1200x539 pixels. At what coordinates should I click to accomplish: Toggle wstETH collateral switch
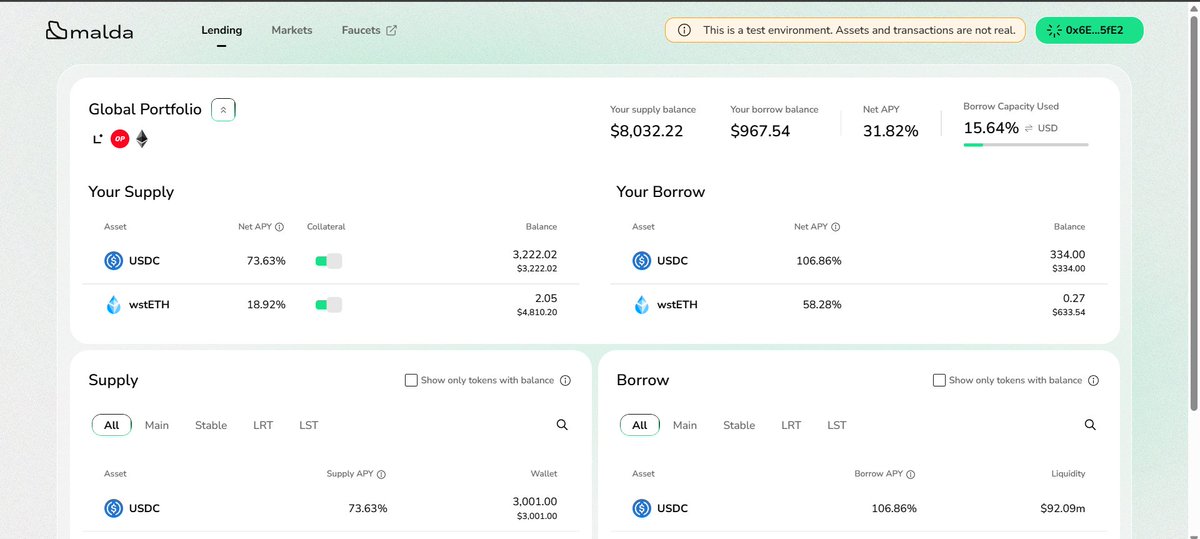click(x=328, y=305)
